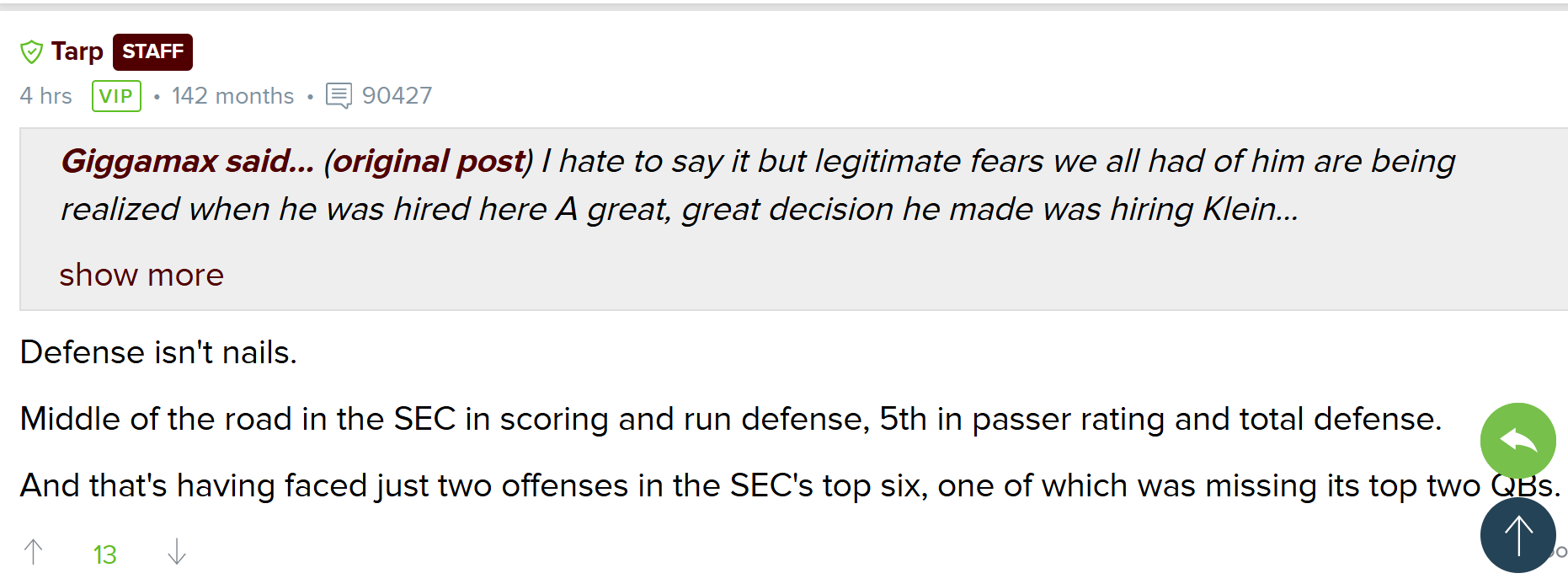Click the 4 hrs timestamp
This screenshot has width=1568, height=584.
[46, 96]
